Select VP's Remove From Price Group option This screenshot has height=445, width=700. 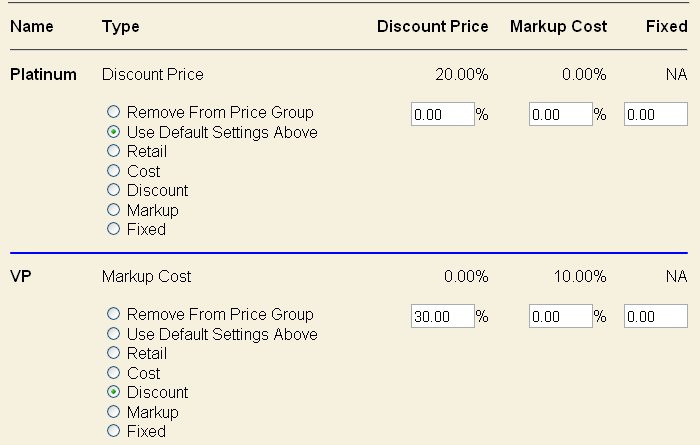coord(114,315)
